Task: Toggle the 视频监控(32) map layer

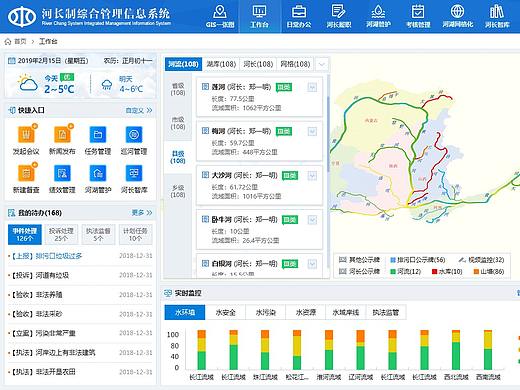Action: click(x=481, y=260)
